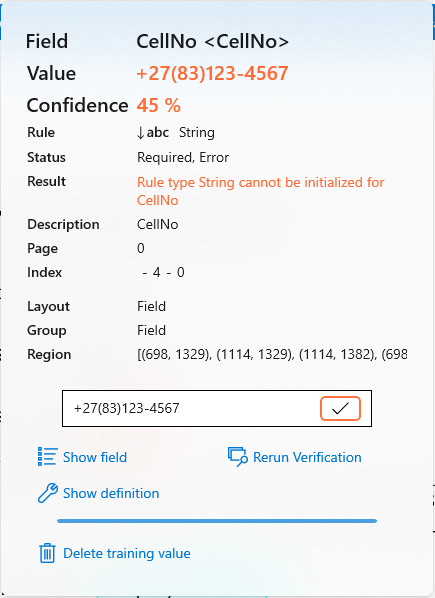Image resolution: width=435 pixels, height=598 pixels.
Task: Click the CellNo <CellNo> field name
Action: [213, 41]
